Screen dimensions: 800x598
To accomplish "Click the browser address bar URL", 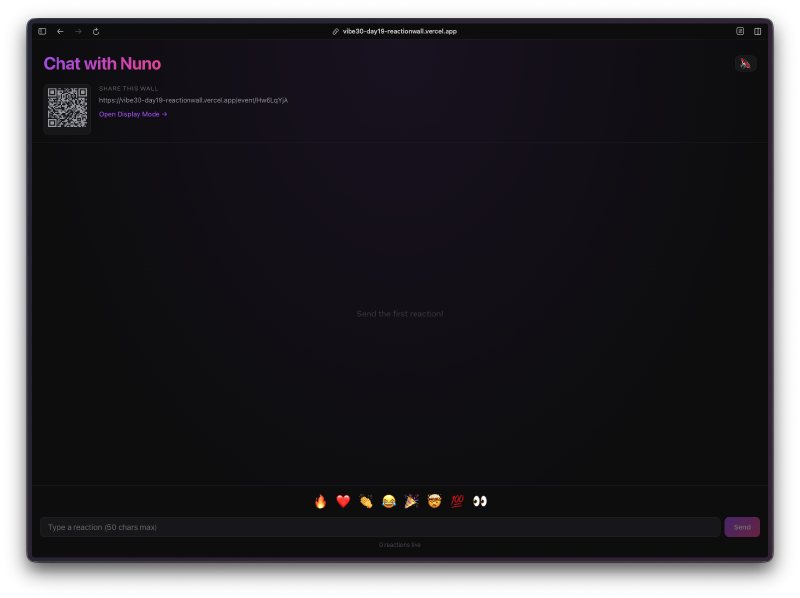I will [399, 31].
